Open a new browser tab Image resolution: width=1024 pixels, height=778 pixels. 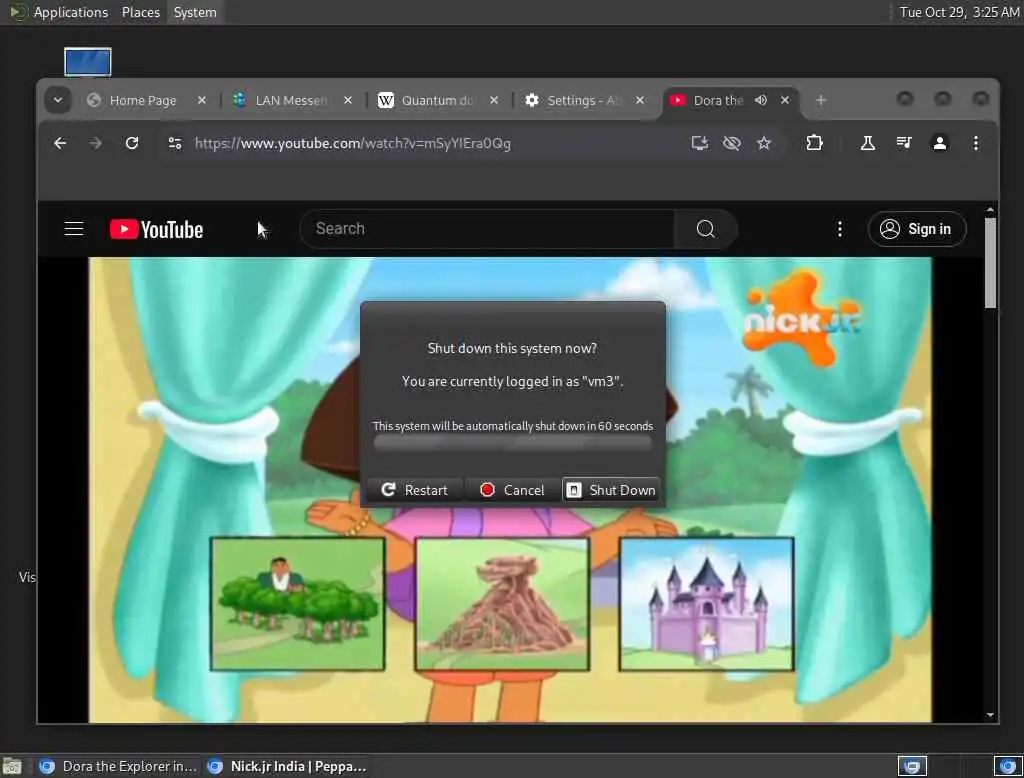[821, 100]
